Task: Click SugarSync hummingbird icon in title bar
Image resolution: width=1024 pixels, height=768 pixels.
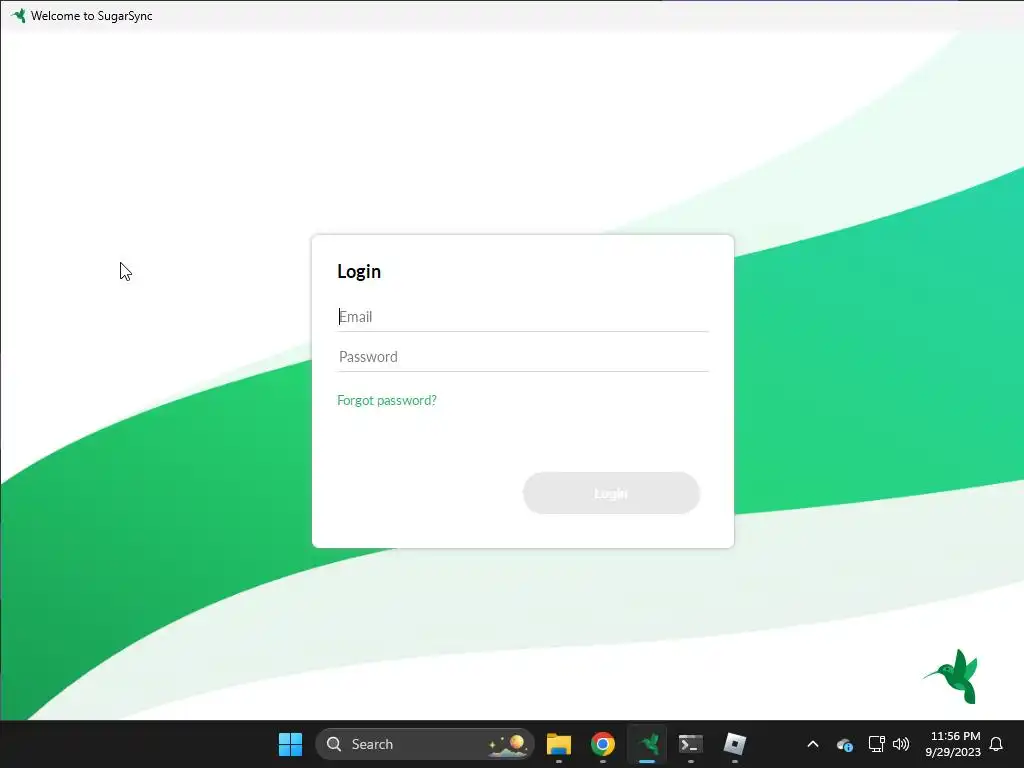Action: point(18,15)
